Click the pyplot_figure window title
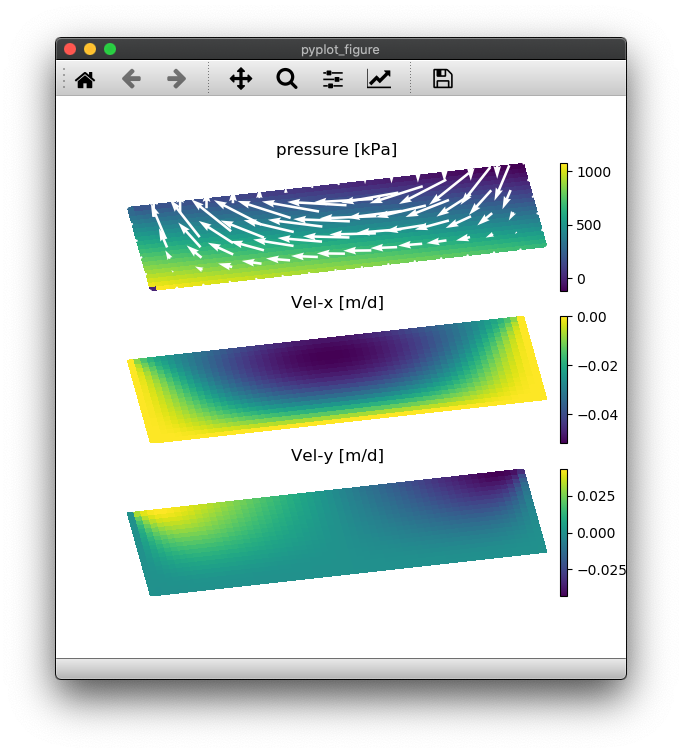This screenshot has height=753, width=682. click(x=340, y=50)
